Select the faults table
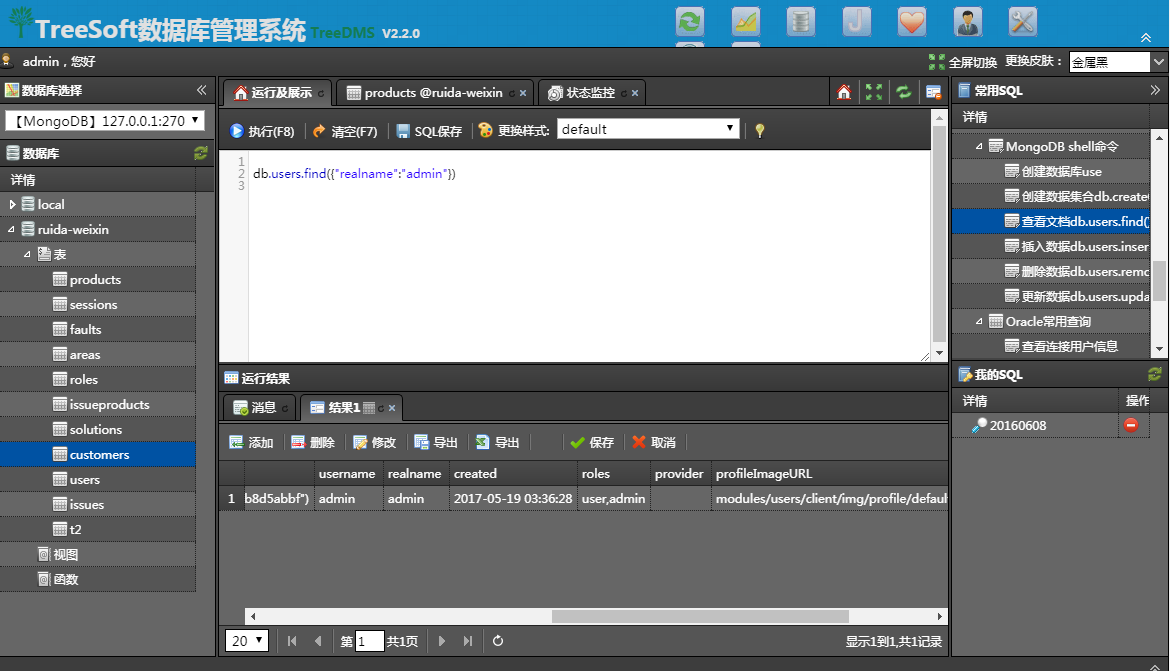 (x=85, y=330)
